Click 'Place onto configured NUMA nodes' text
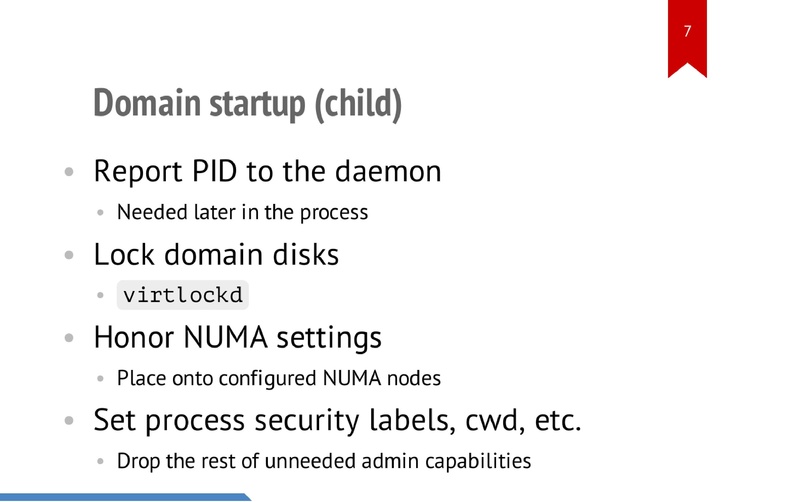The image size is (800, 502). click(279, 379)
